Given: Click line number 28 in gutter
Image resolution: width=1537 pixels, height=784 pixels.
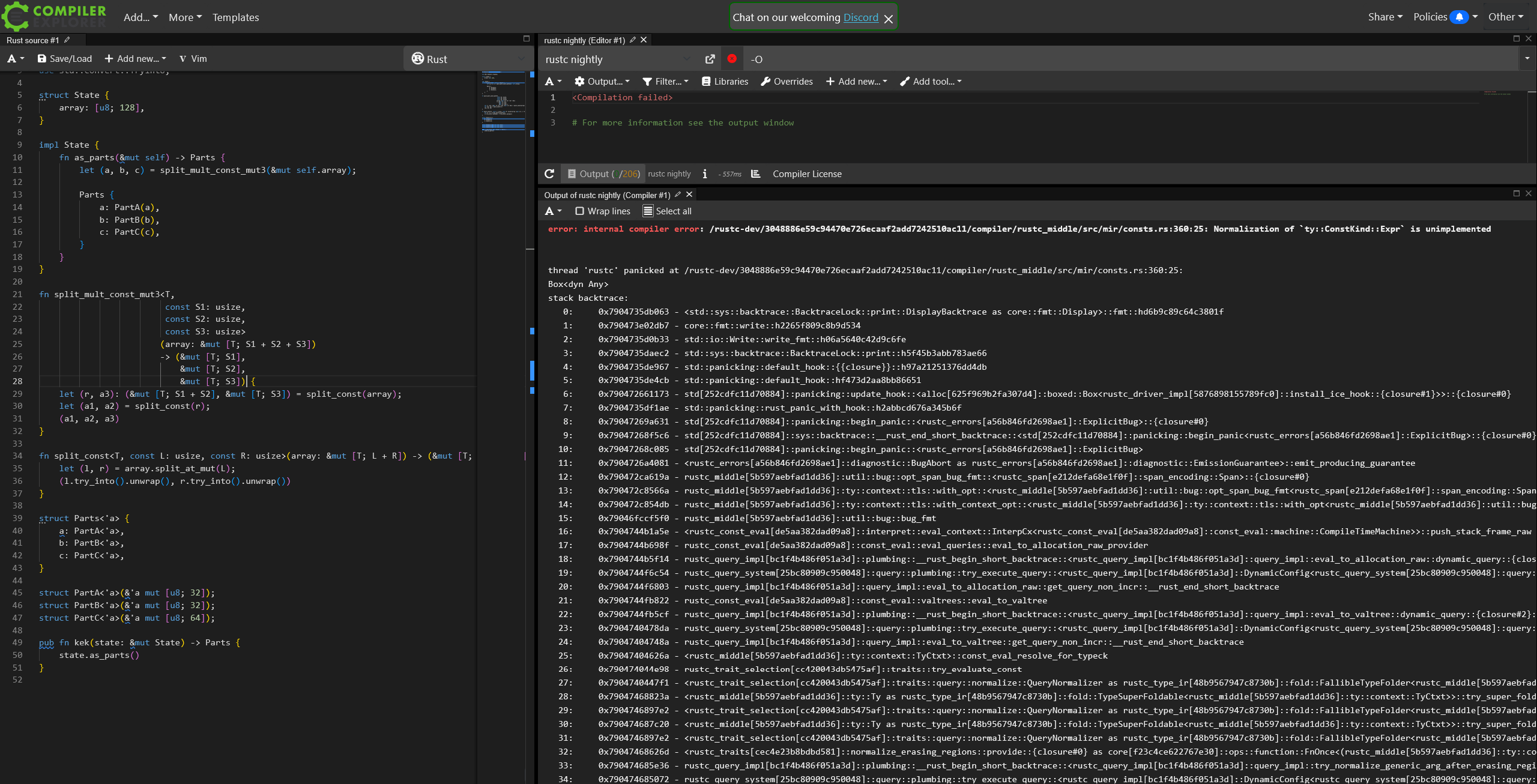Looking at the screenshot, I should [17, 381].
